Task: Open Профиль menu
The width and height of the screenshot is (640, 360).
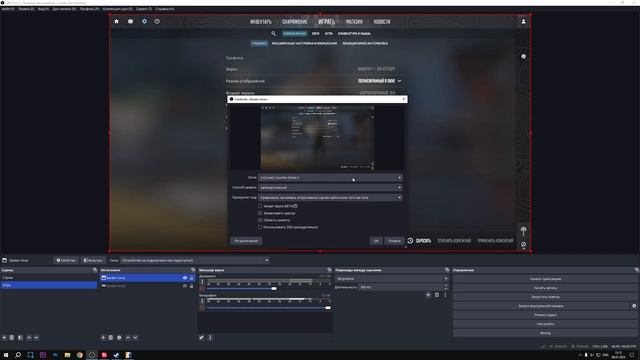Action: click(89, 9)
